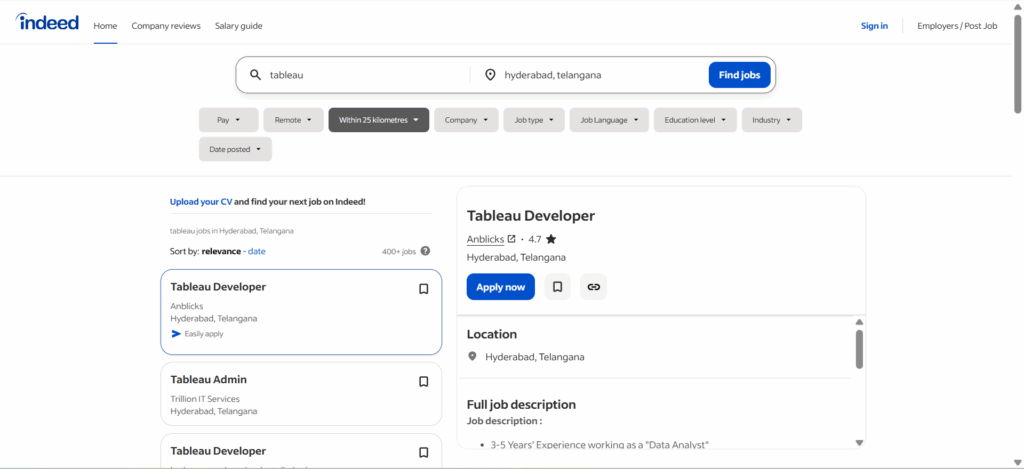Click job panel scrollbar up arrow
Screen dimensions: 1024x469
tap(859, 322)
